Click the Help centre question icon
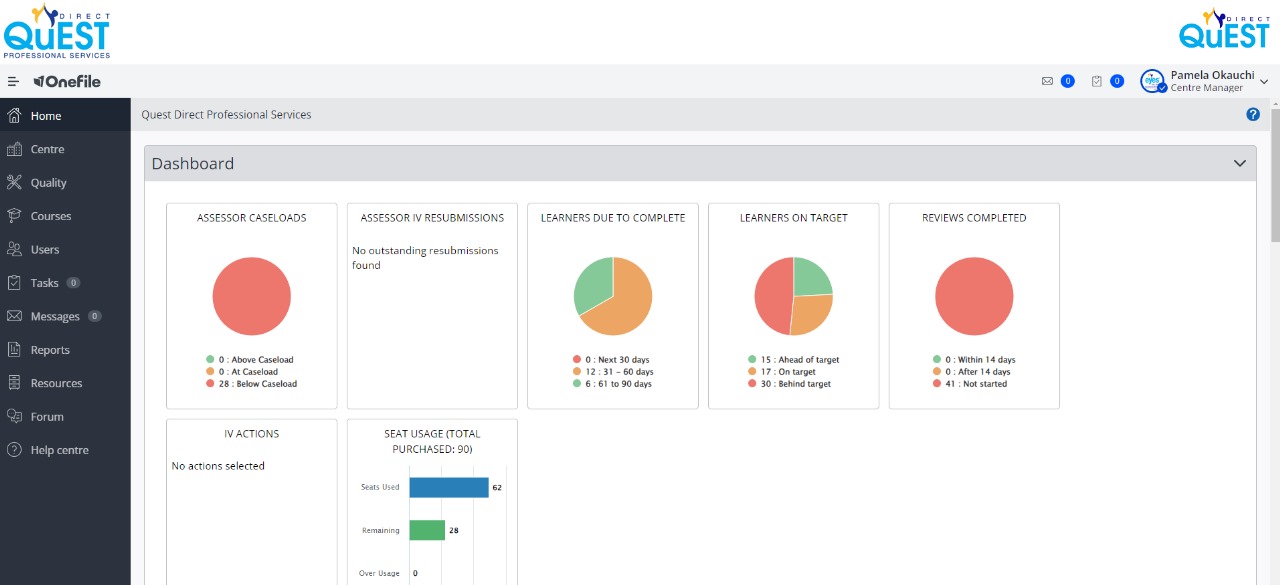Screen dimensions: 1280x585 point(14,450)
